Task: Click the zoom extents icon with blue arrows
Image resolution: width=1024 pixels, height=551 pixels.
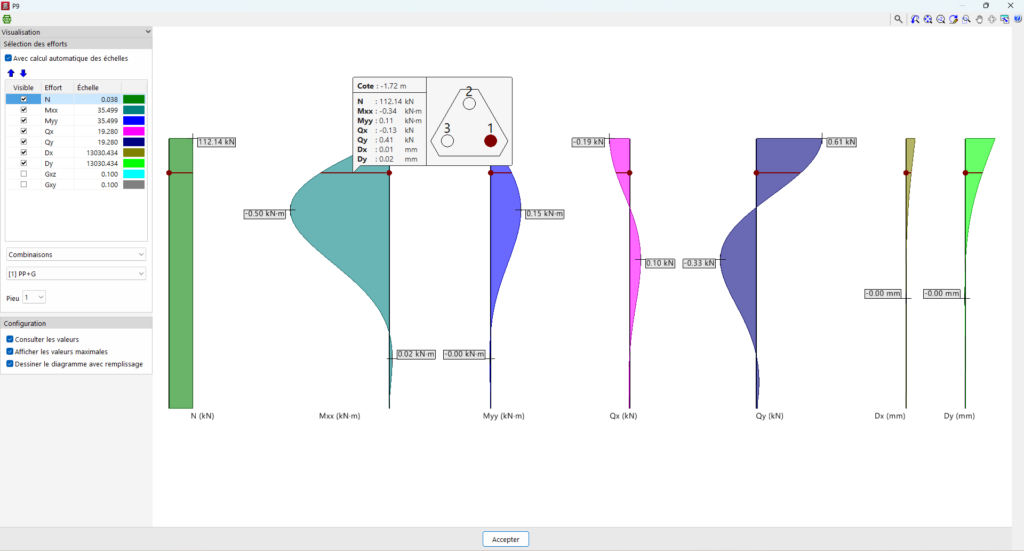Action: click(x=928, y=20)
